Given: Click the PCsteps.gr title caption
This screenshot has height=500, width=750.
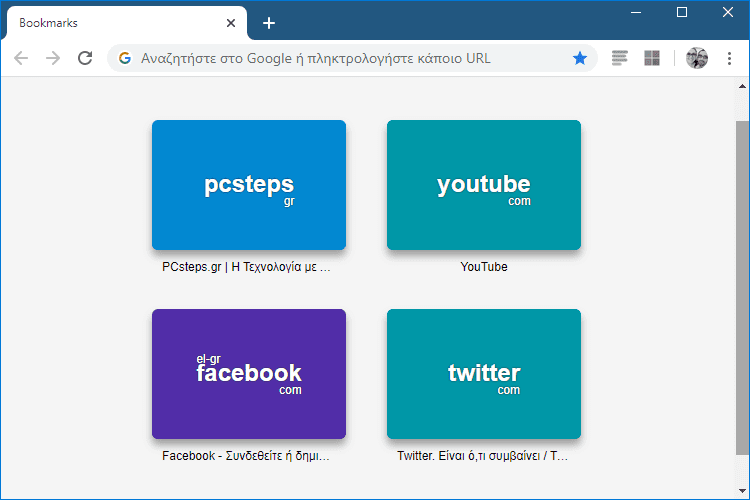Looking at the screenshot, I should coord(246,267).
